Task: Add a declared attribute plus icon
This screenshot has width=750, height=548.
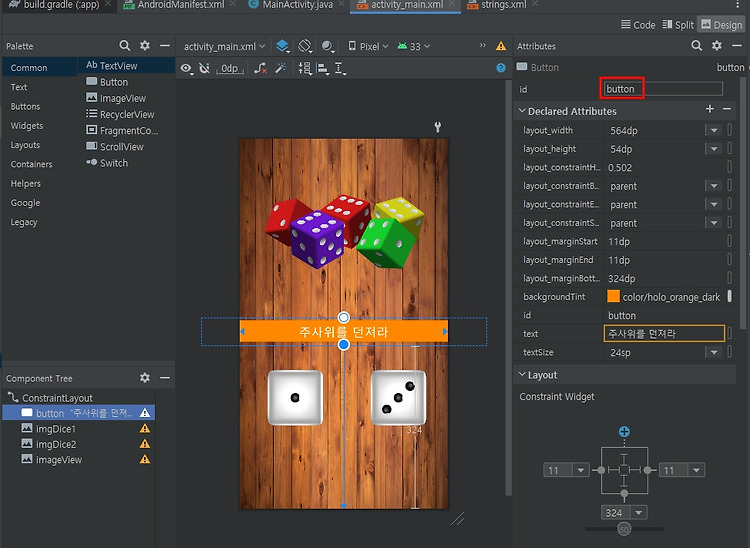Action: coord(710,109)
